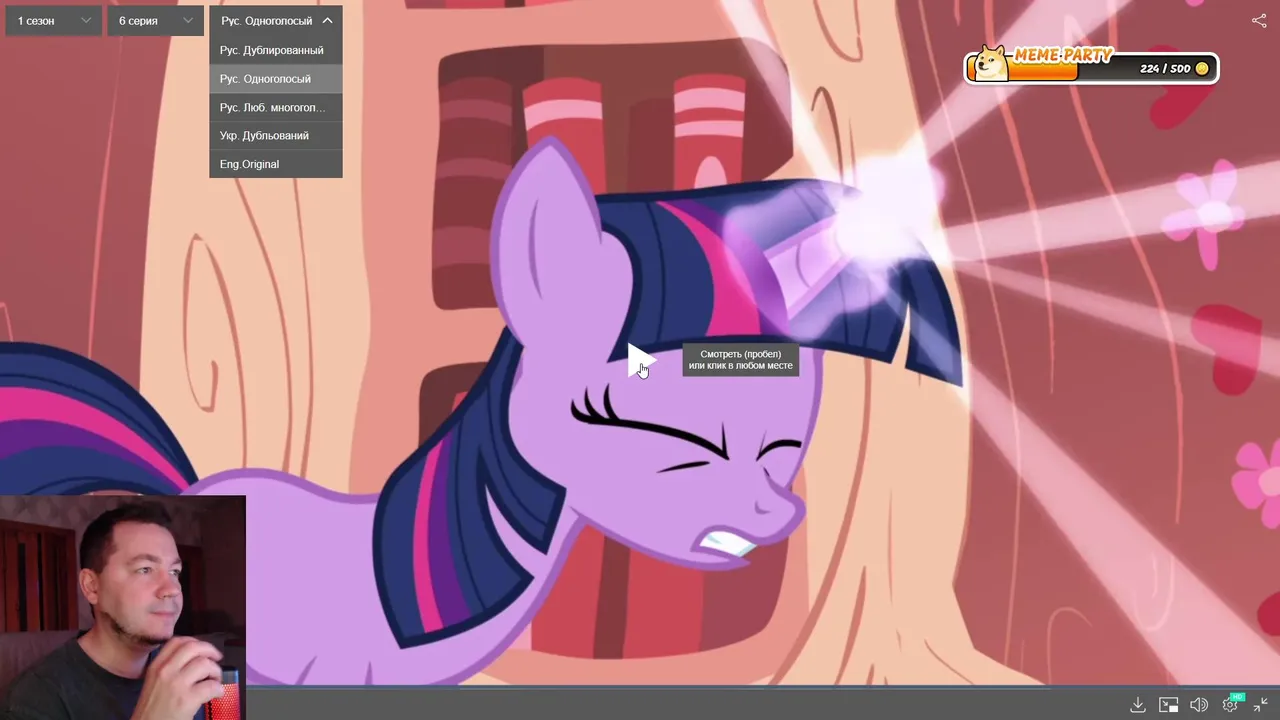Click the Meme Party 224 / 500 coin icon
This screenshot has width=1280, height=720.
pos(1202,69)
